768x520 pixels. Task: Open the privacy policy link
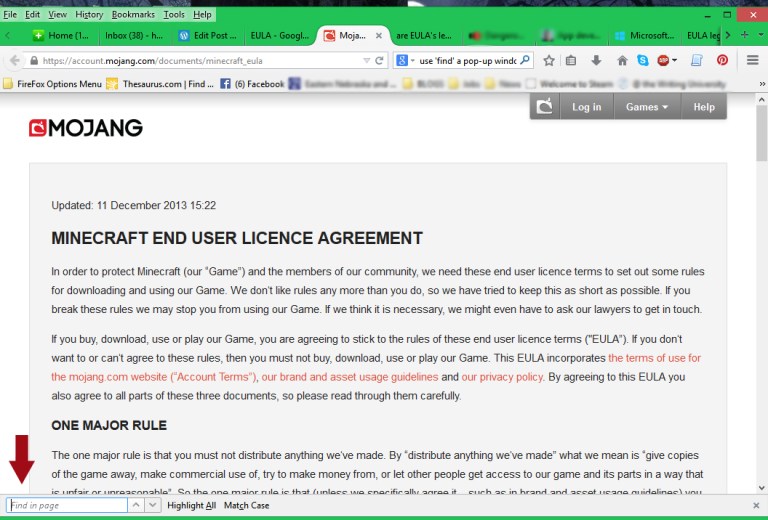pyautogui.click(x=502, y=377)
